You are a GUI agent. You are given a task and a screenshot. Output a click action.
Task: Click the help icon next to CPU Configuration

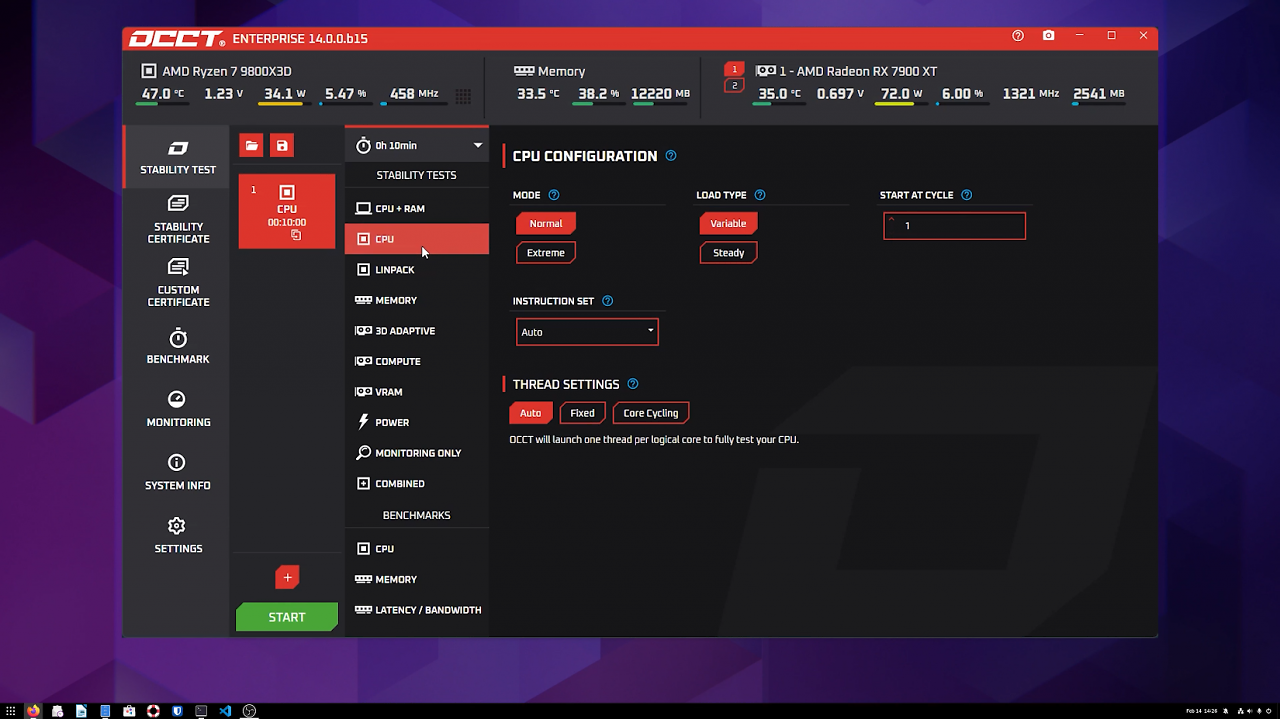(x=671, y=156)
